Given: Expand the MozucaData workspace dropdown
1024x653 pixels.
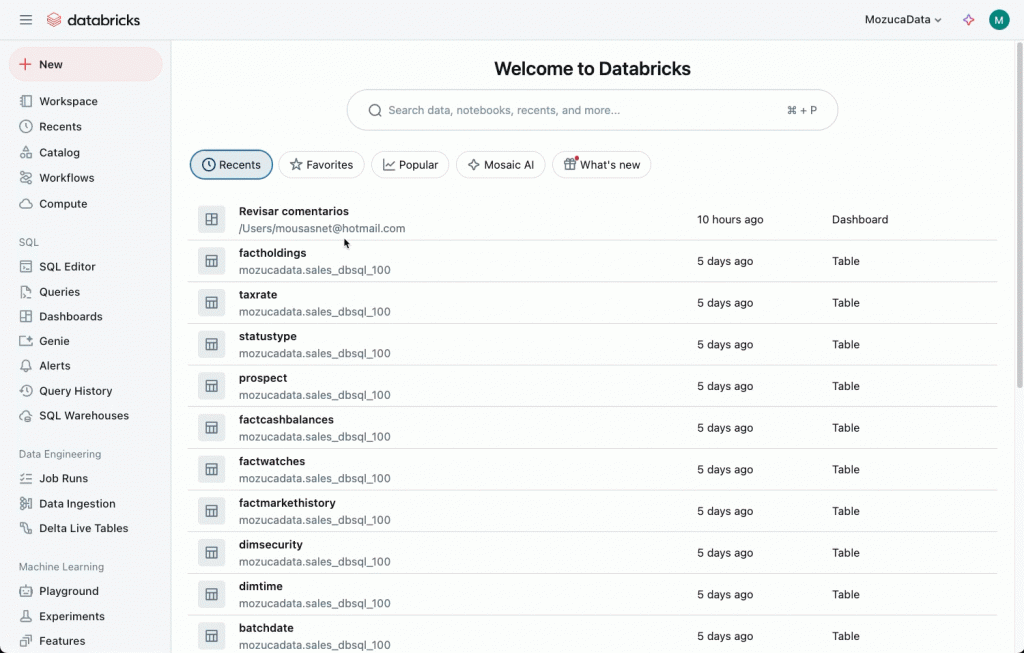Looking at the screenshot, I should (903, 20).
